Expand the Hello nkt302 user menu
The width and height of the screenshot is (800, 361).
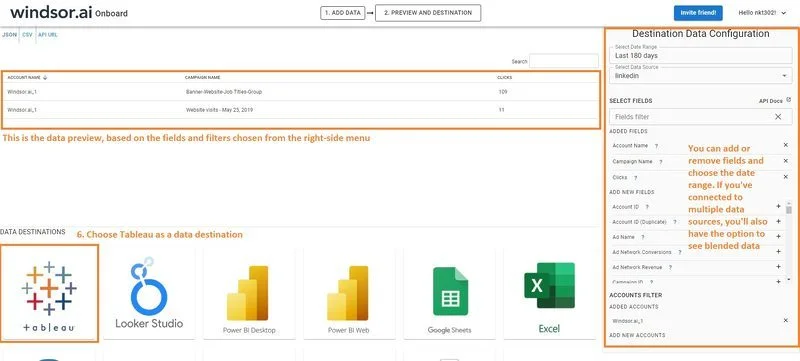coord(763,13)
